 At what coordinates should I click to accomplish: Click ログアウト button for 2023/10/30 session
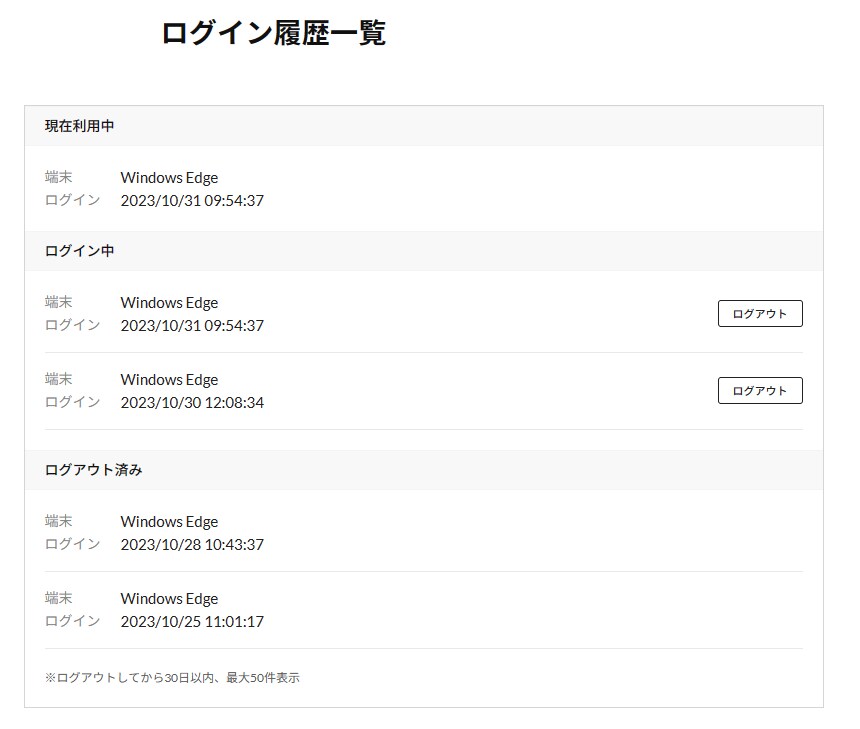pyautogui.click(x=760, y=390)
